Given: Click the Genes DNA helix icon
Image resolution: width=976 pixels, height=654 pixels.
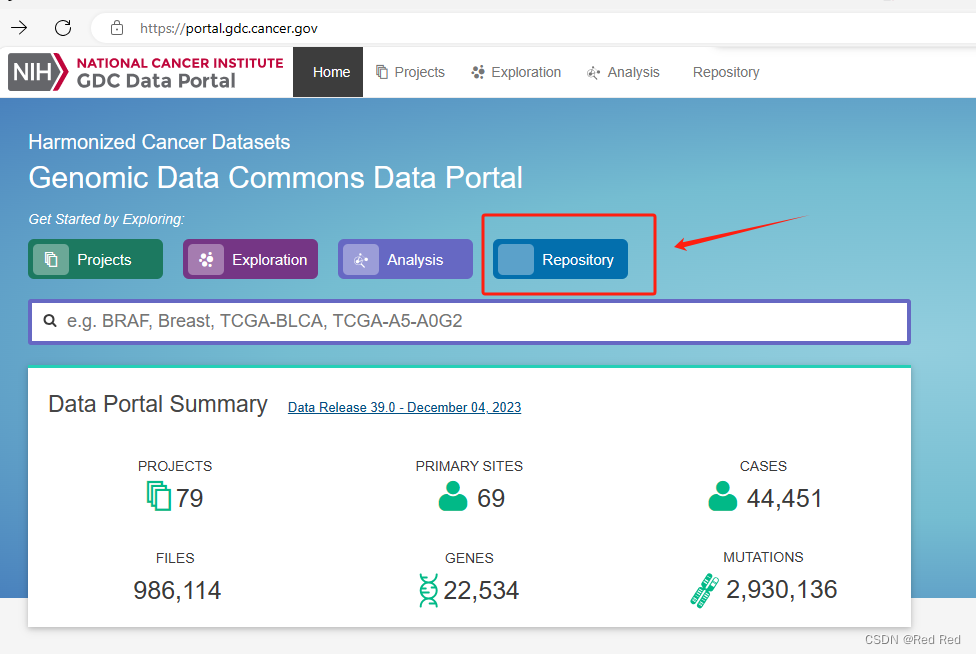Looking at the screenshot, I should (x=428, y=590).
